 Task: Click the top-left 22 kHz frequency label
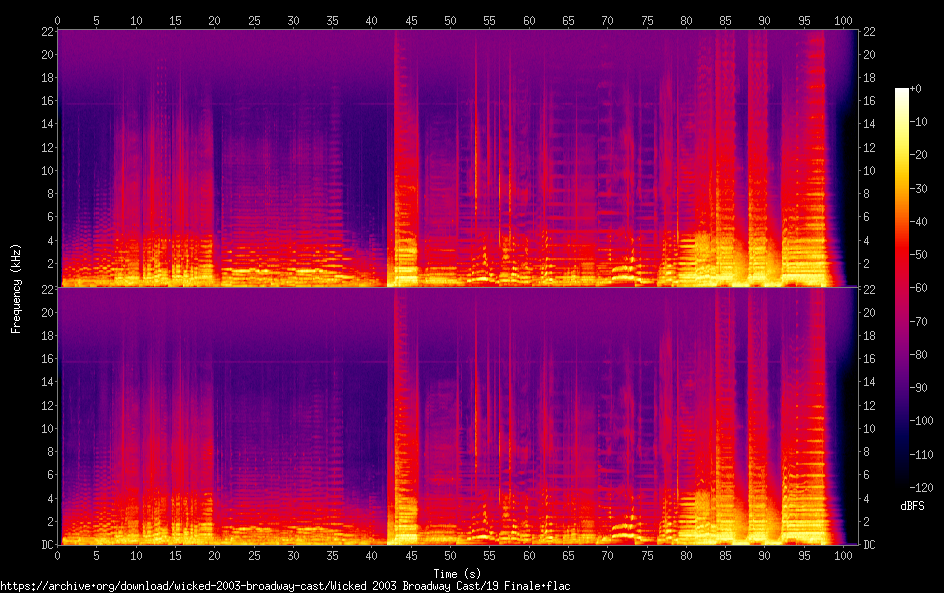tap(45, 32)
